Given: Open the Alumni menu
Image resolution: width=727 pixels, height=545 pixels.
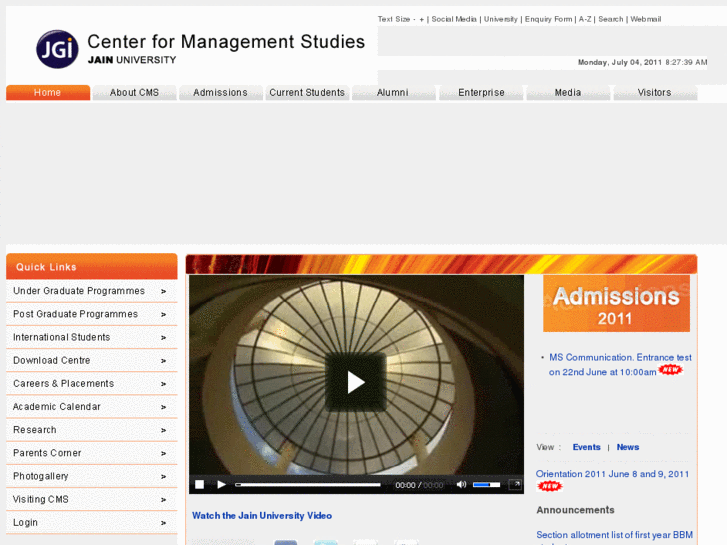Looking at the screenshot, I should coord(393,92).
